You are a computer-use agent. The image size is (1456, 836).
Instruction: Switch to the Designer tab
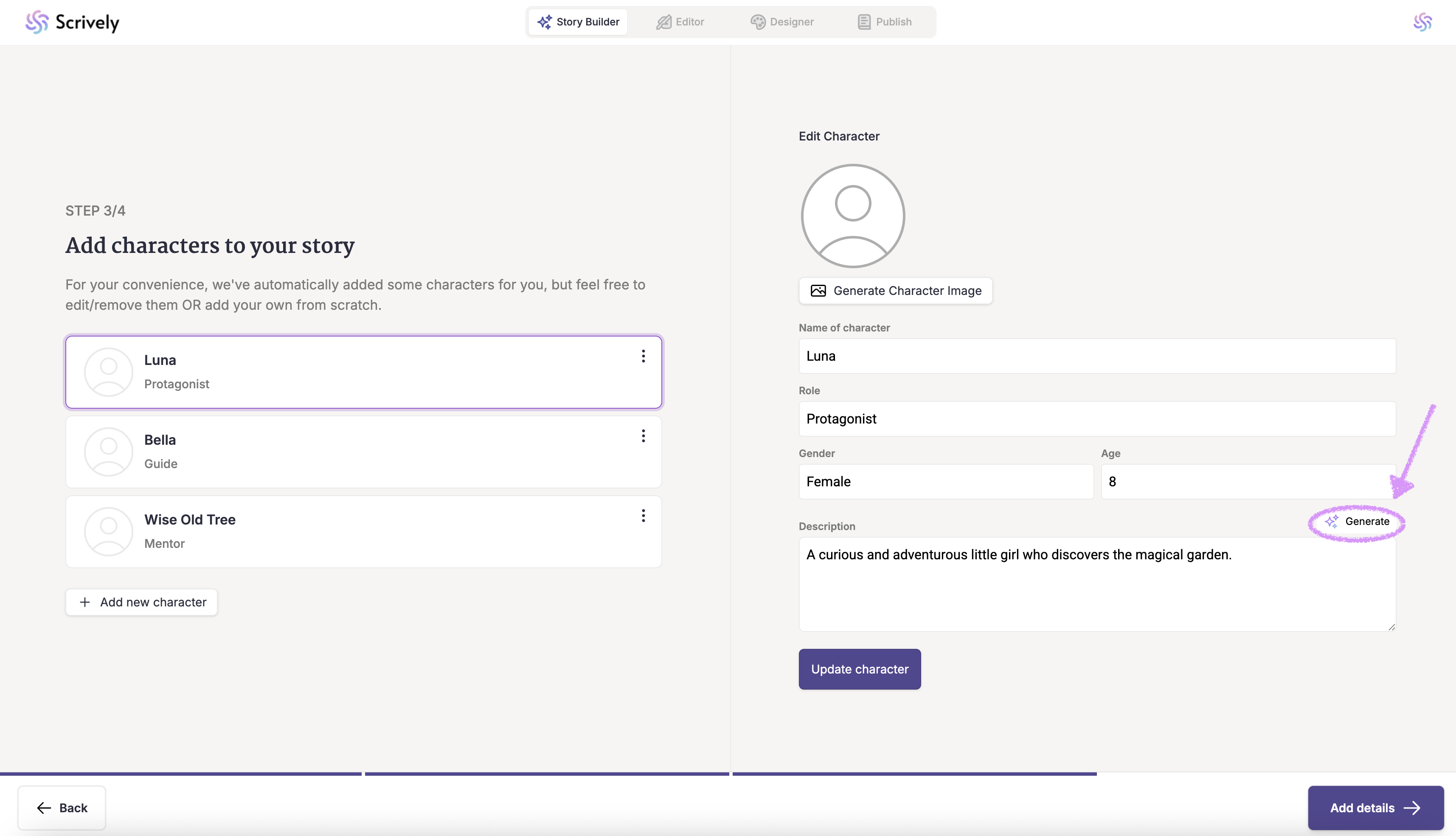point(782,22)
